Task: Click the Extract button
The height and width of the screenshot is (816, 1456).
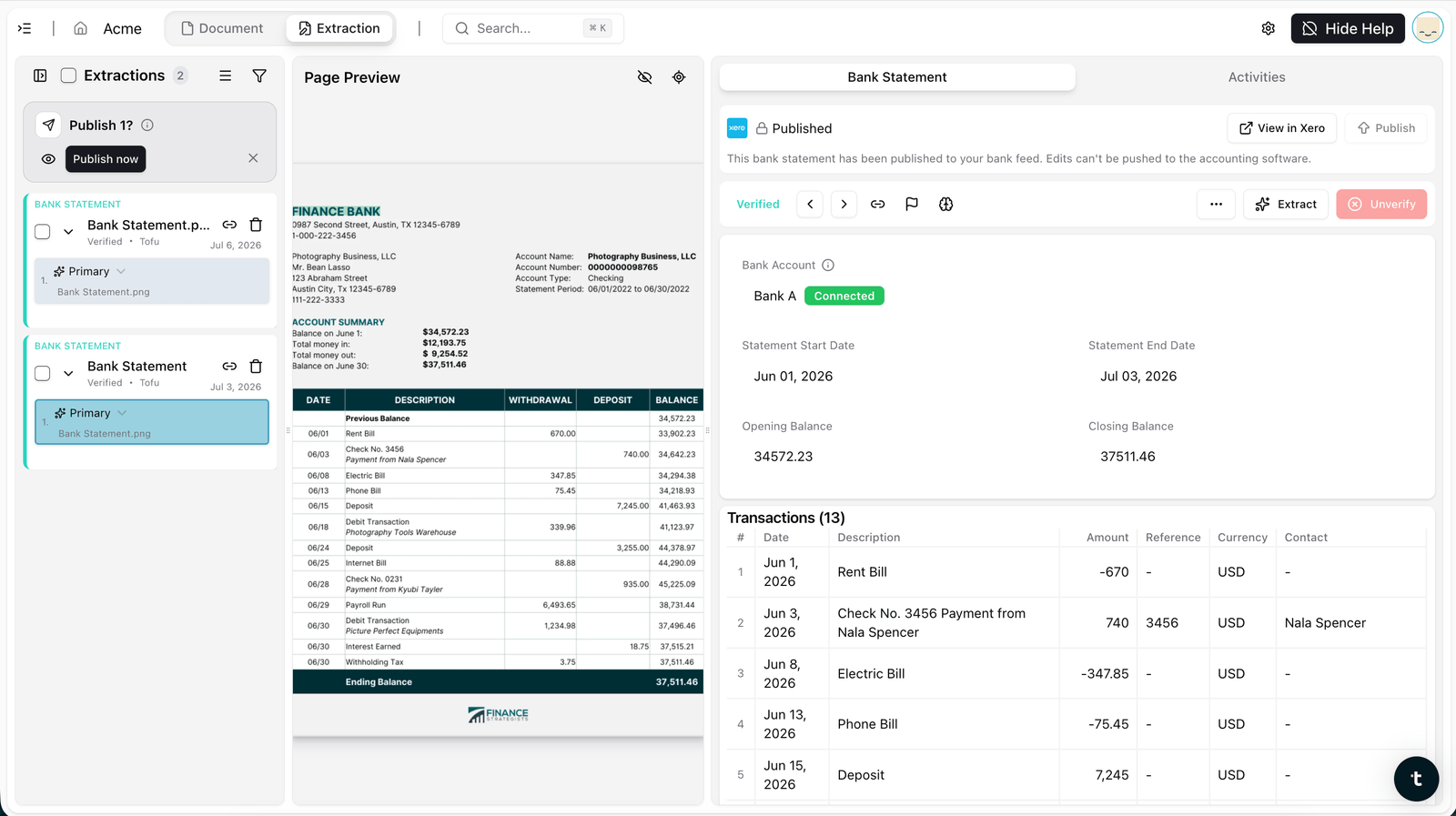Action: click(x=1286, y=204)
